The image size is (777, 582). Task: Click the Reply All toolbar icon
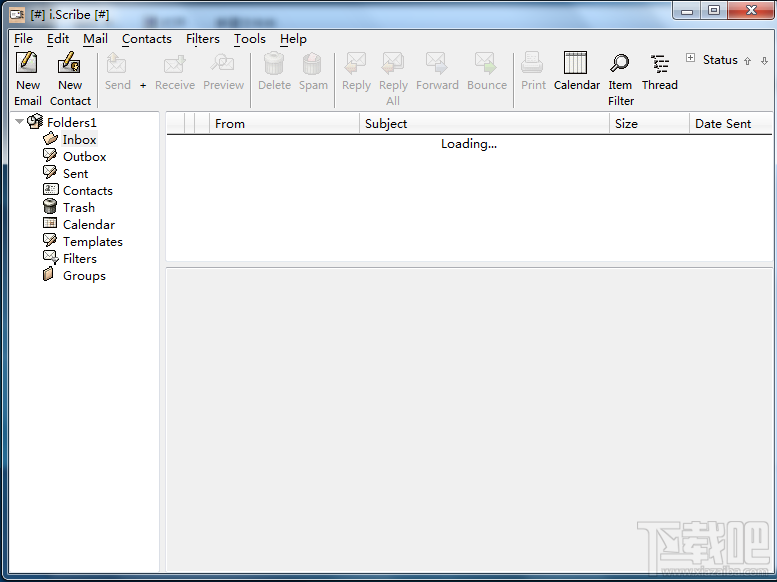[x=392, y=63]
